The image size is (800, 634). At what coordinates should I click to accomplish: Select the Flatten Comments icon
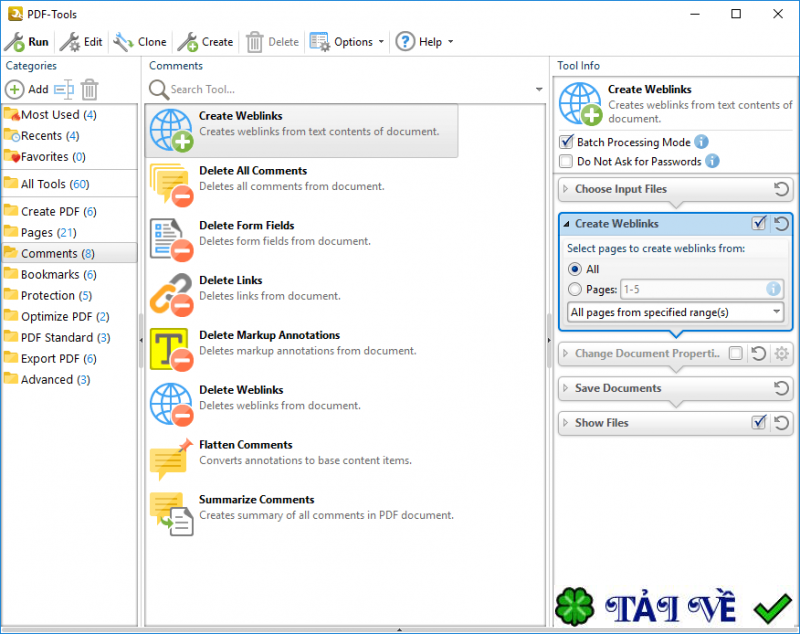(x=171, y=459)
